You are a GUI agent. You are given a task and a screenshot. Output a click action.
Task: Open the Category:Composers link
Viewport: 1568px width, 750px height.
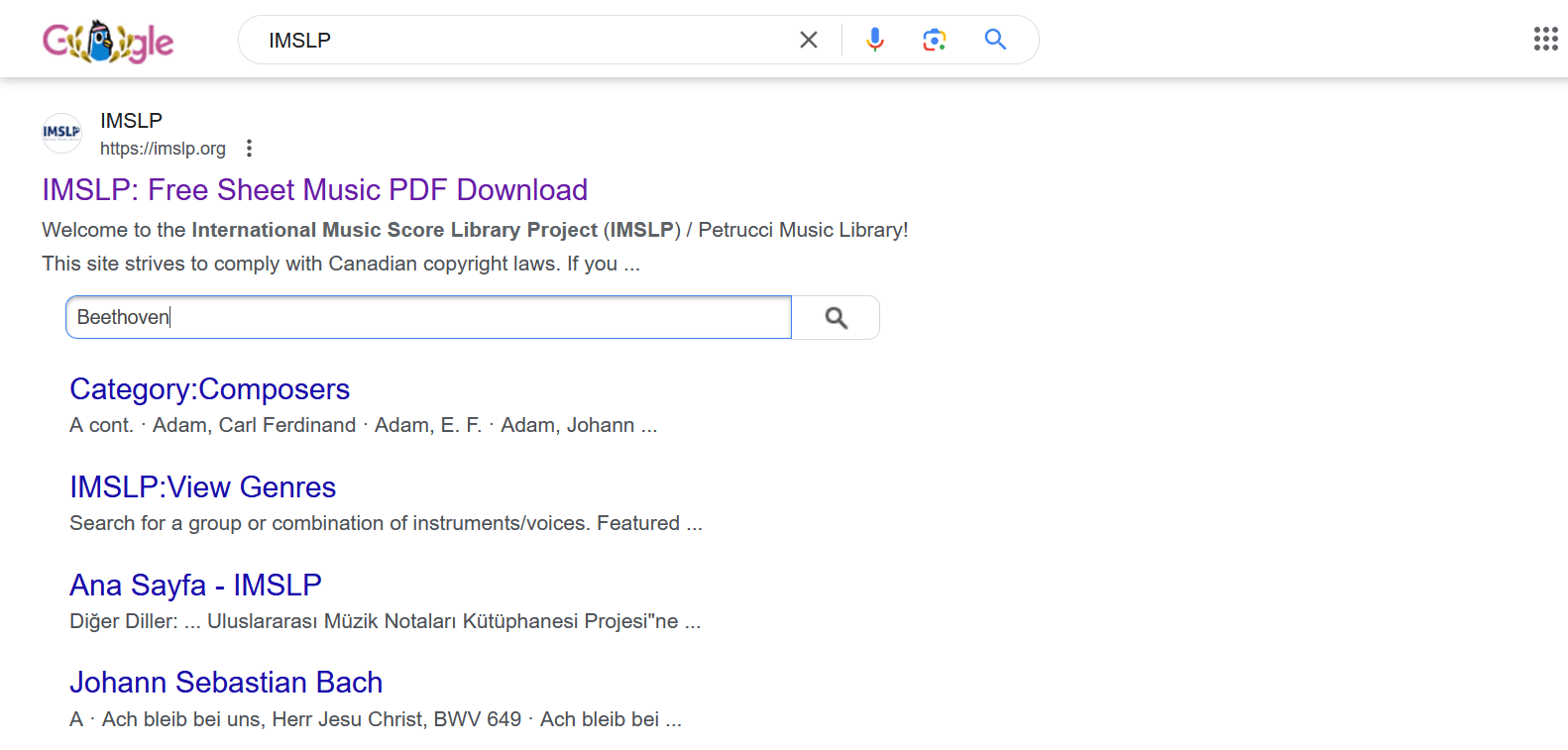click(x=209, y=388)
